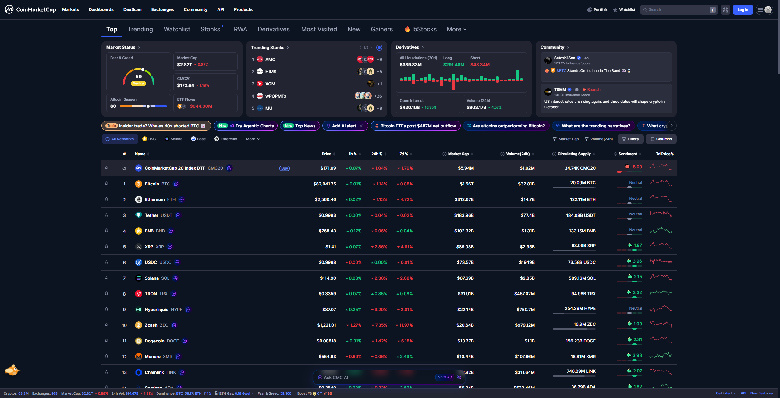Click the XRP coin logo icon
Screen dimensions: 780x398
click(x=139, y=246)
